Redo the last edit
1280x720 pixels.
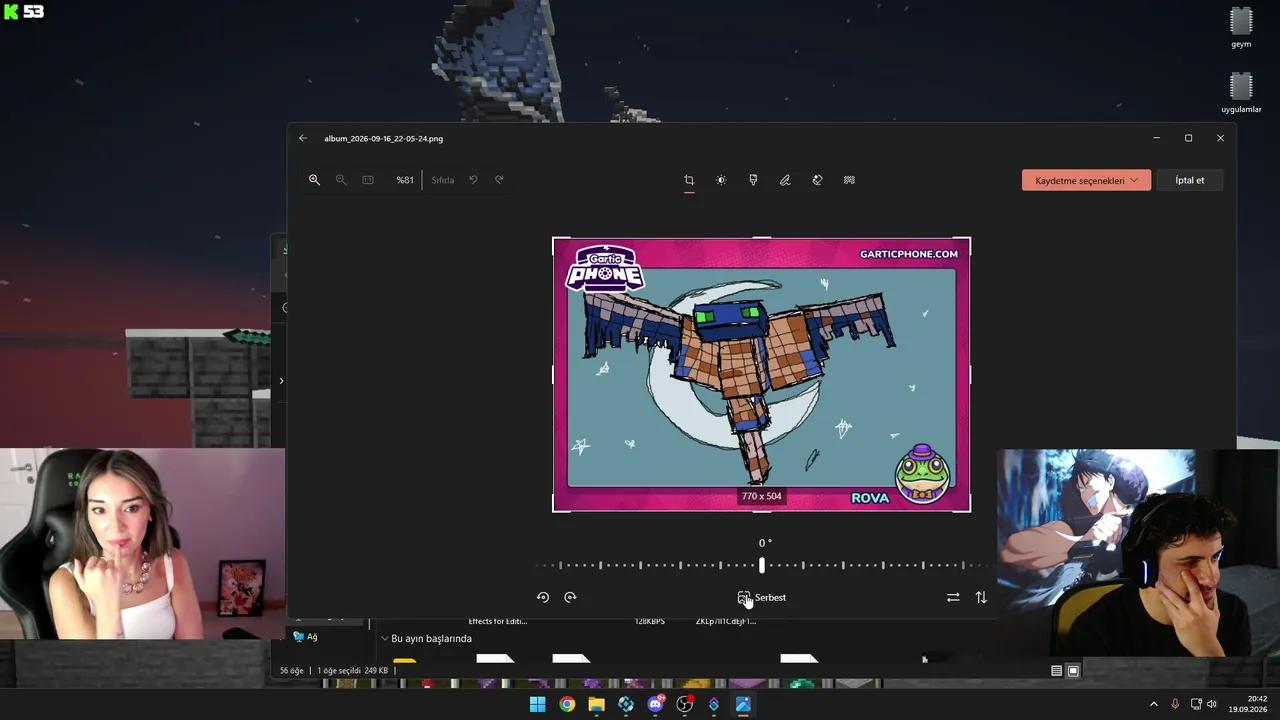[x=499, y=180]
